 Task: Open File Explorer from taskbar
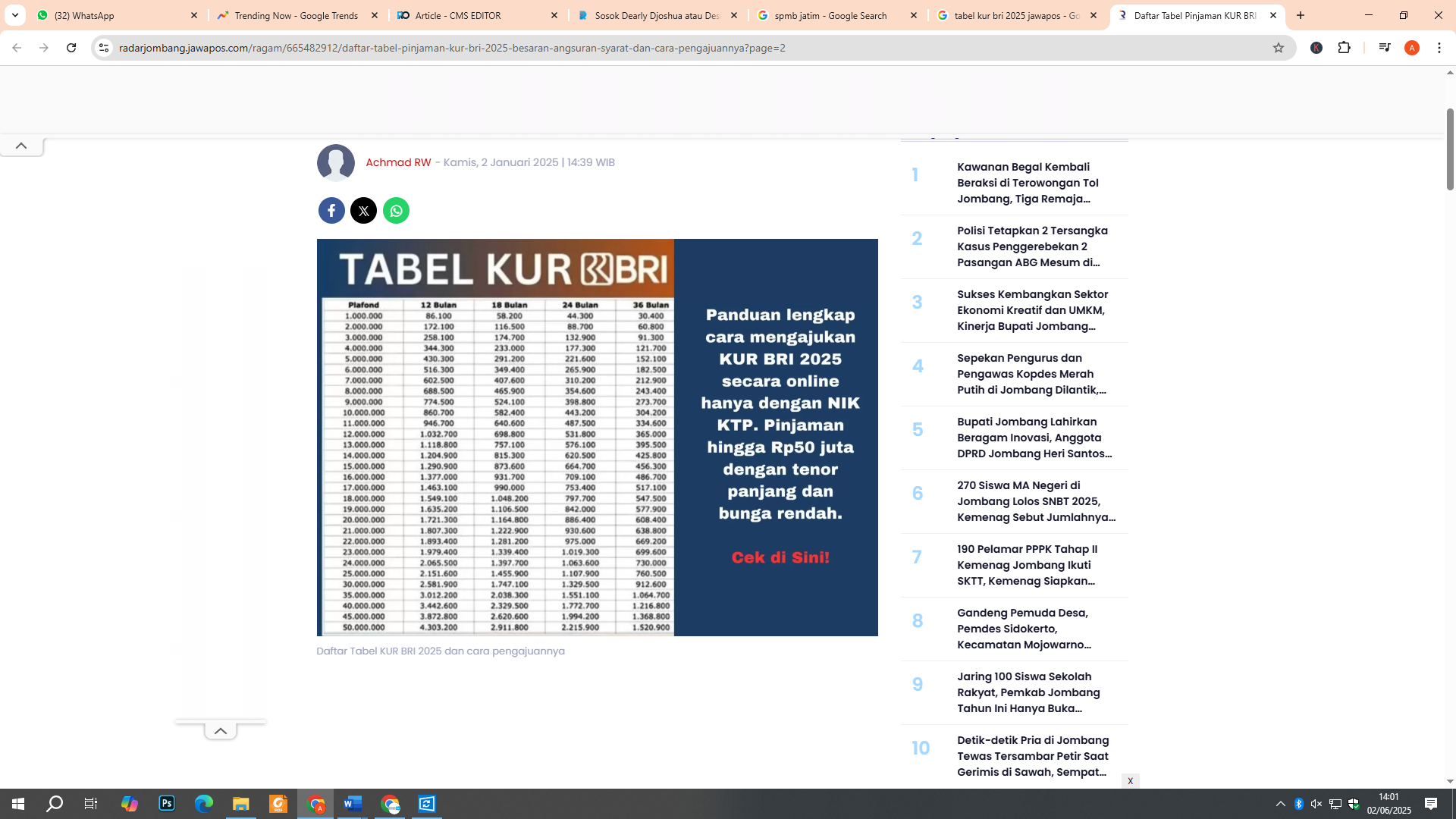pyautogui.click(x=241, y=804)
